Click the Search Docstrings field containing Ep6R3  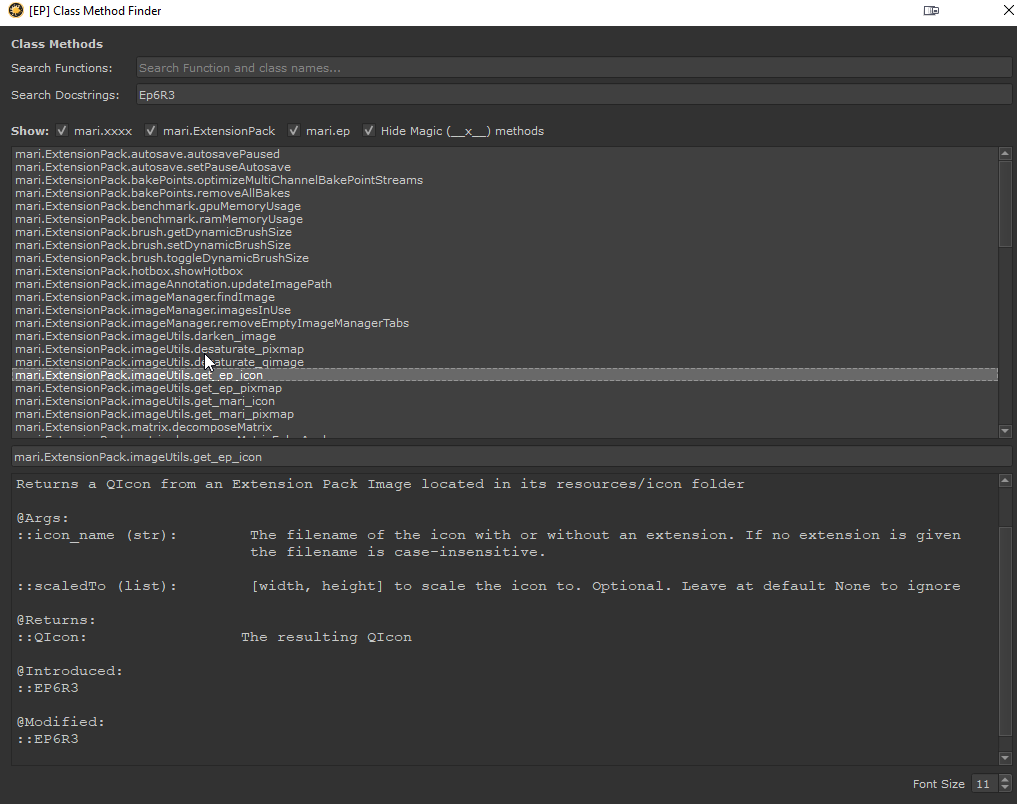pos(573,95)
